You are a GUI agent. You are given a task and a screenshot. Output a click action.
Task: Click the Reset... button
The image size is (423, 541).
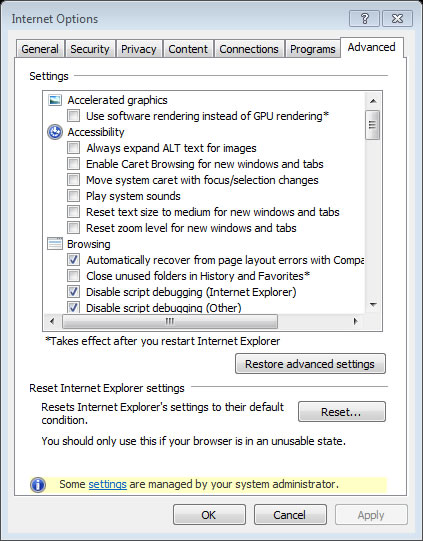[342, 412]
